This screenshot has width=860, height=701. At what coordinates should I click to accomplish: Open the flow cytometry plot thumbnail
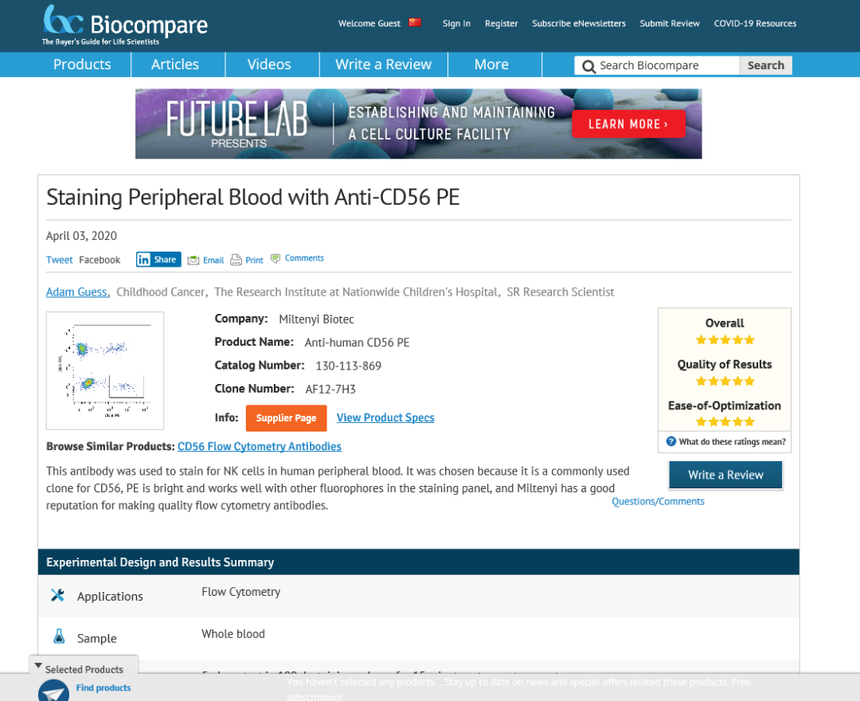coord(105,370)
